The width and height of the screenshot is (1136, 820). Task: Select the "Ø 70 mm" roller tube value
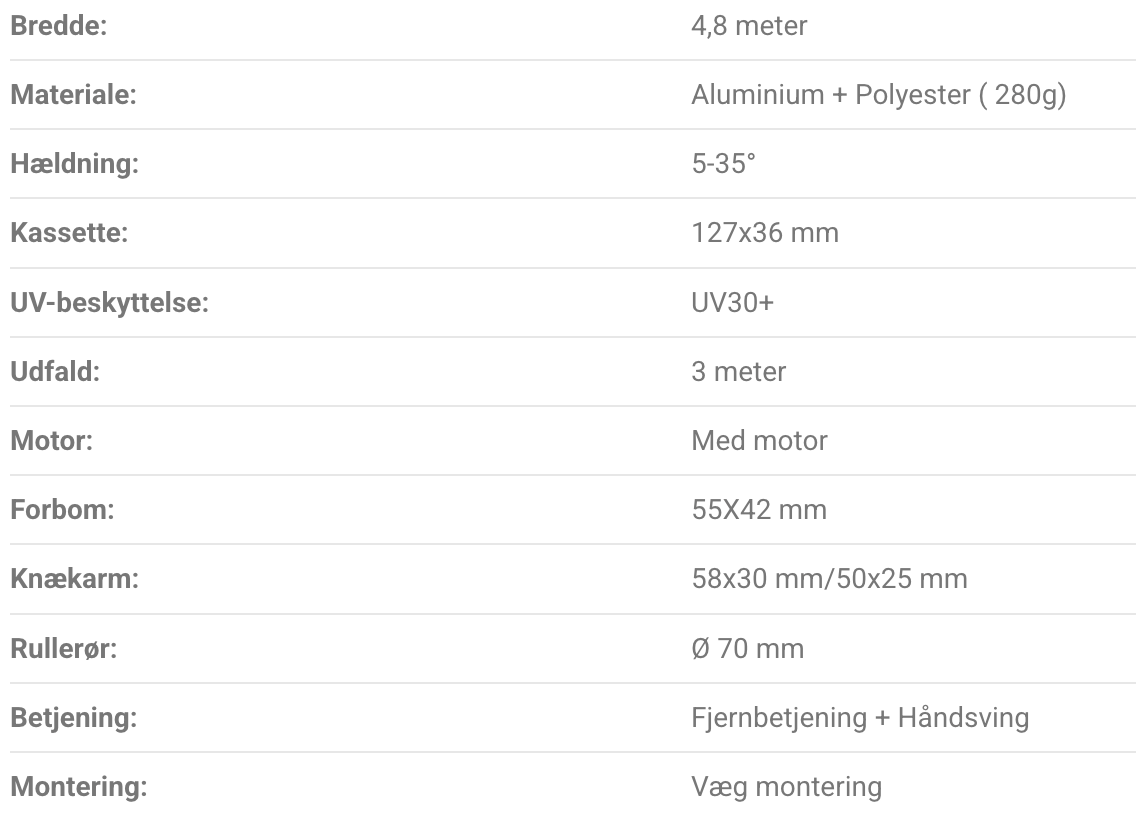(747, 649)
